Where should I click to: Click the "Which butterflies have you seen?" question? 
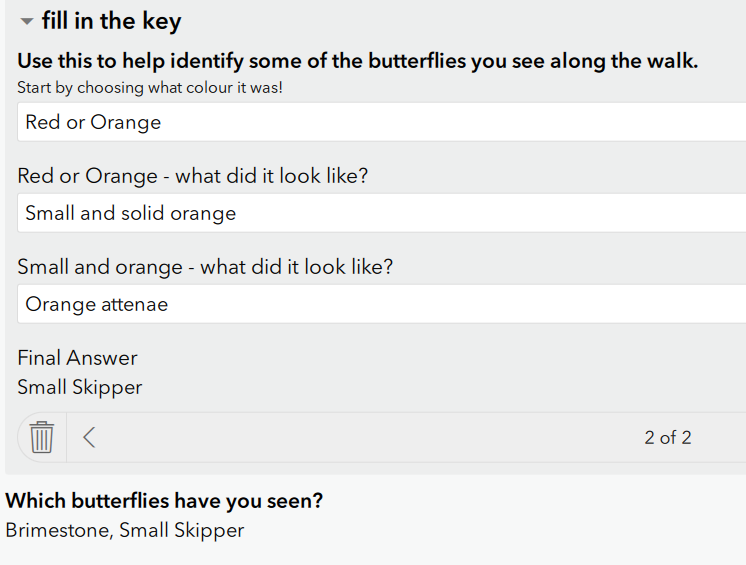coord(164,501)
